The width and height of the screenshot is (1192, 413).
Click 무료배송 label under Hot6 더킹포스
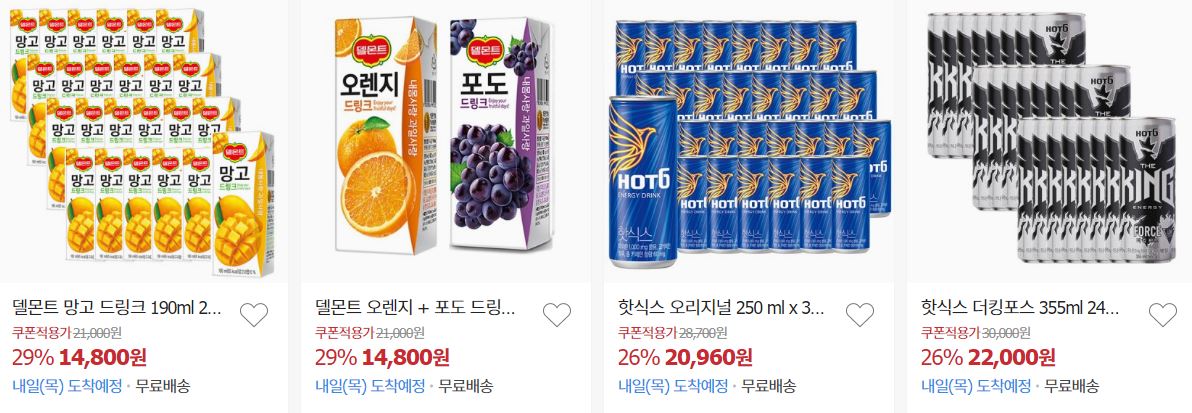click(1072, 386)
